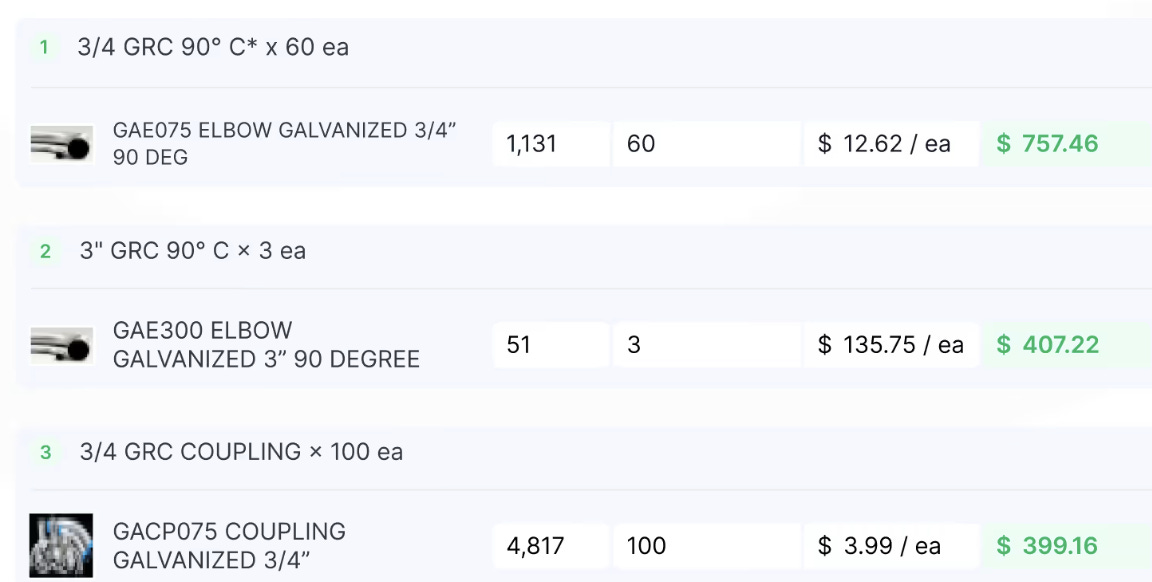Click the GAE075 elbow product thumbnail
Screen dimensions: 1152x582
point(60,144)
